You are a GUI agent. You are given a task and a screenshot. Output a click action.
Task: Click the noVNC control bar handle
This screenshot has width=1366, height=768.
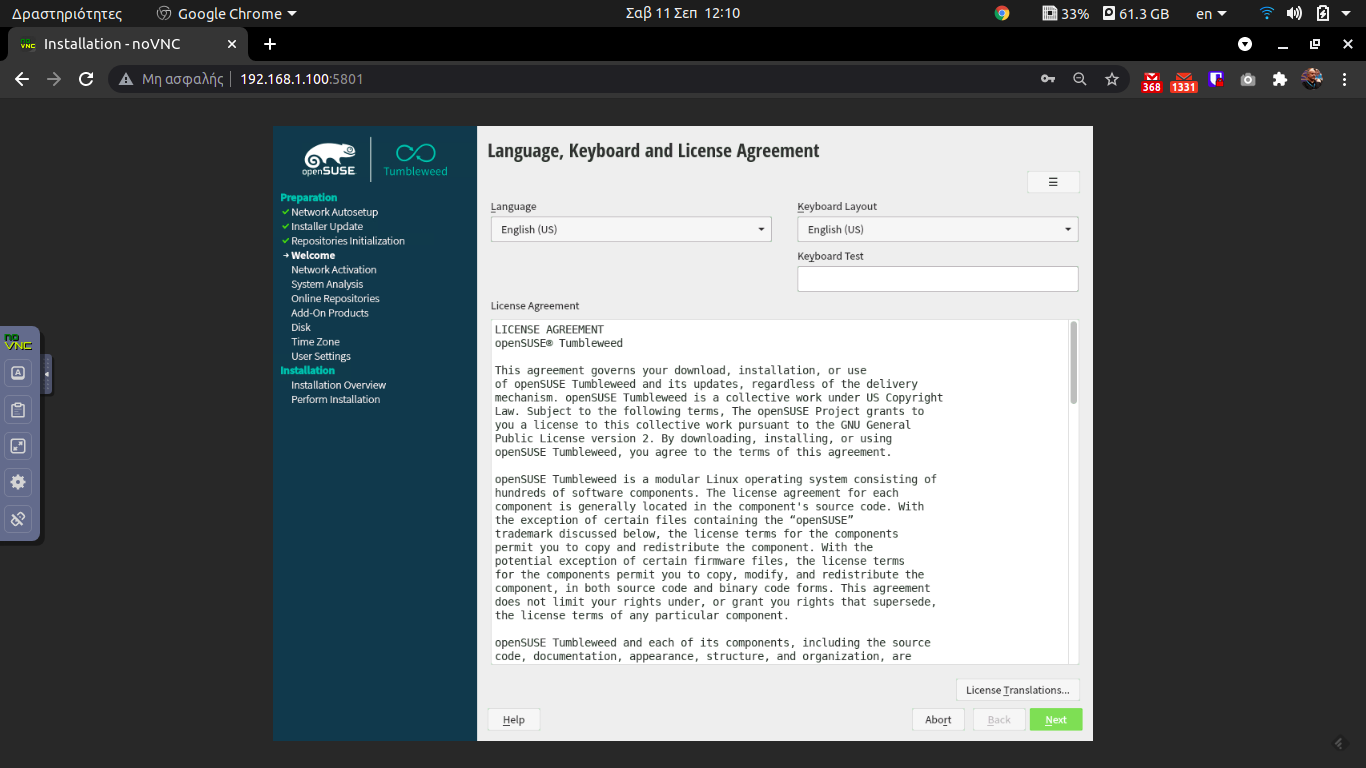click(46, 374)
